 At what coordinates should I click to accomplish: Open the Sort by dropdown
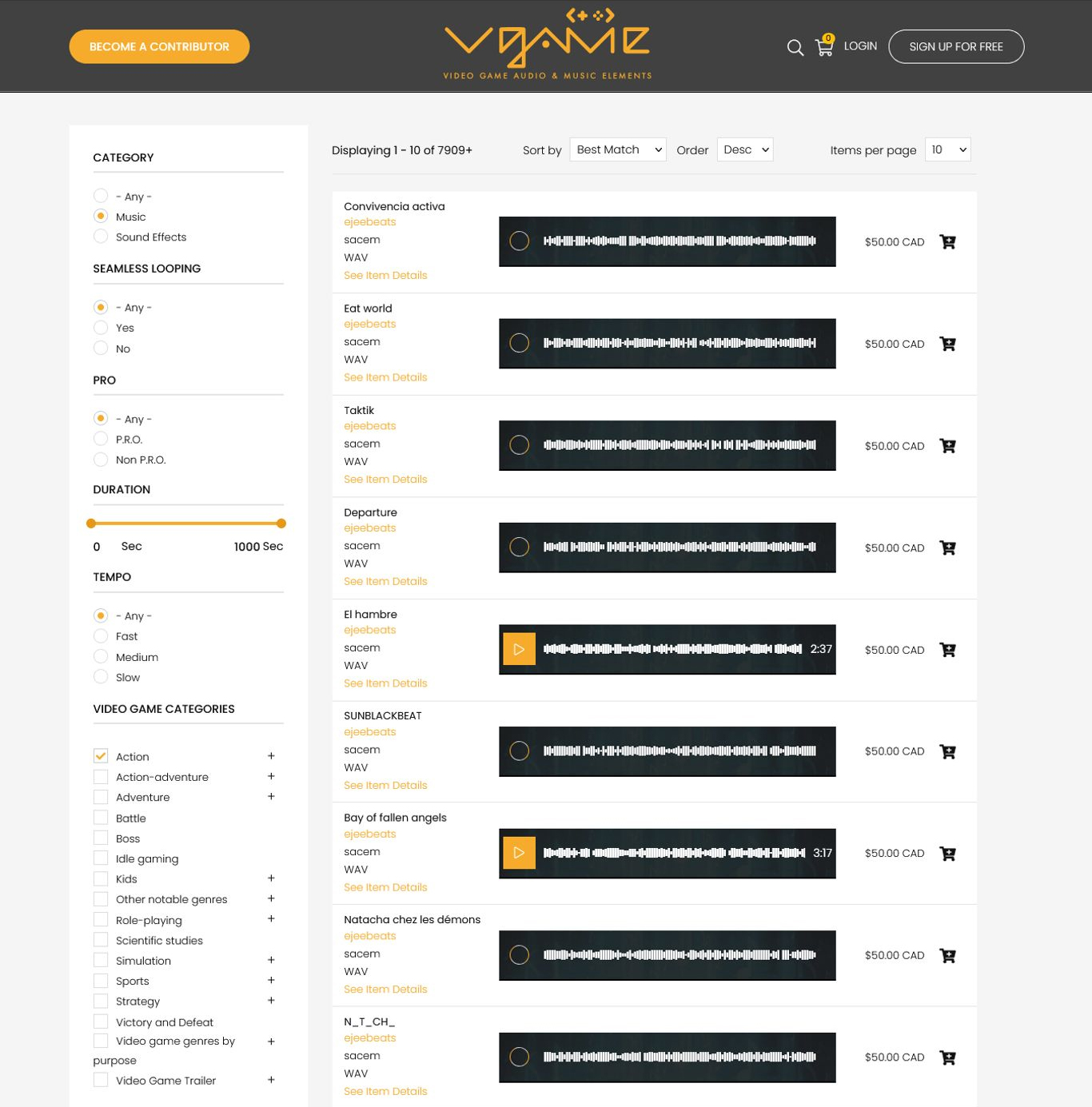[618, 149]
